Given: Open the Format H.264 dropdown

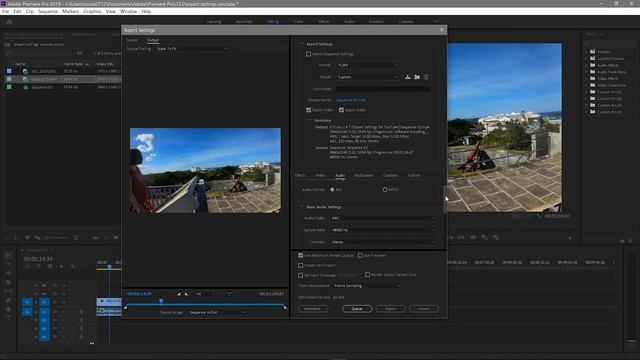Looking at the screenshot, I should [x=367, y=65].
